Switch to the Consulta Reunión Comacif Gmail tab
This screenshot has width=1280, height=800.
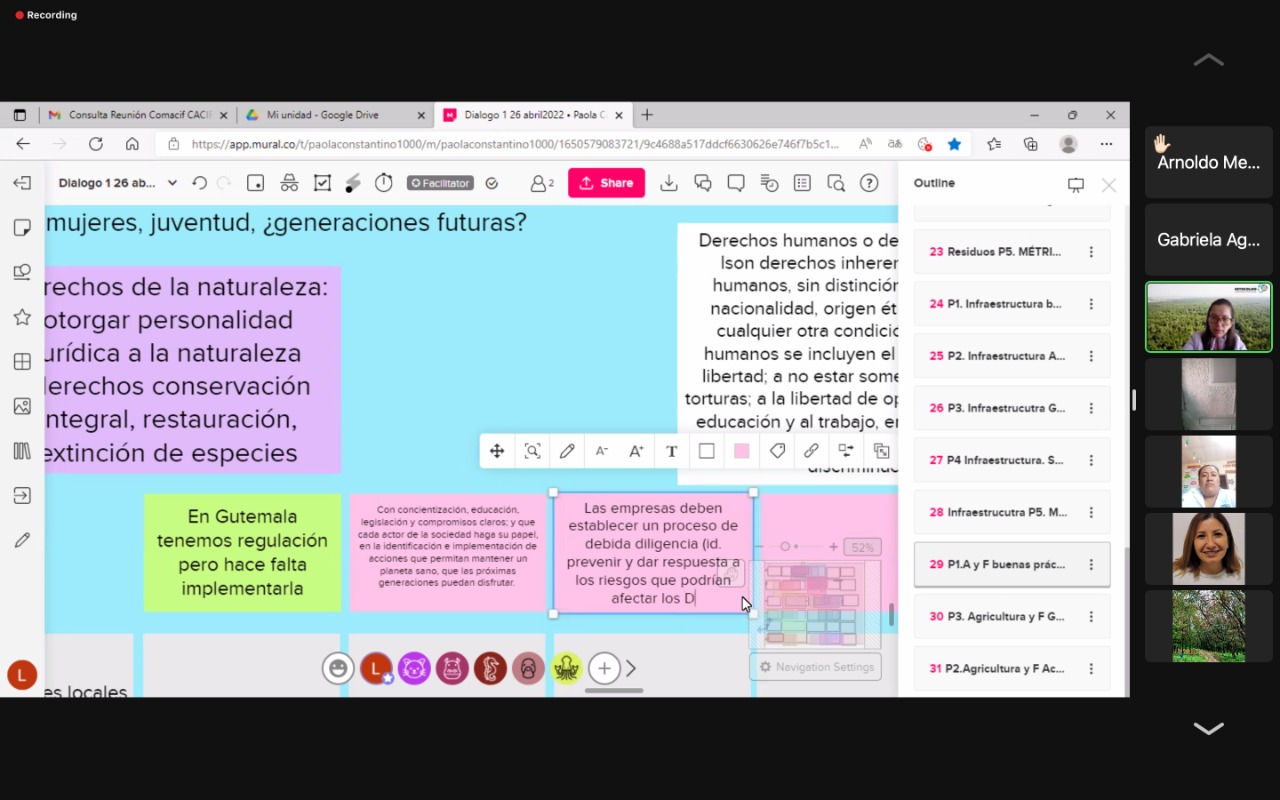click(137, 115)
